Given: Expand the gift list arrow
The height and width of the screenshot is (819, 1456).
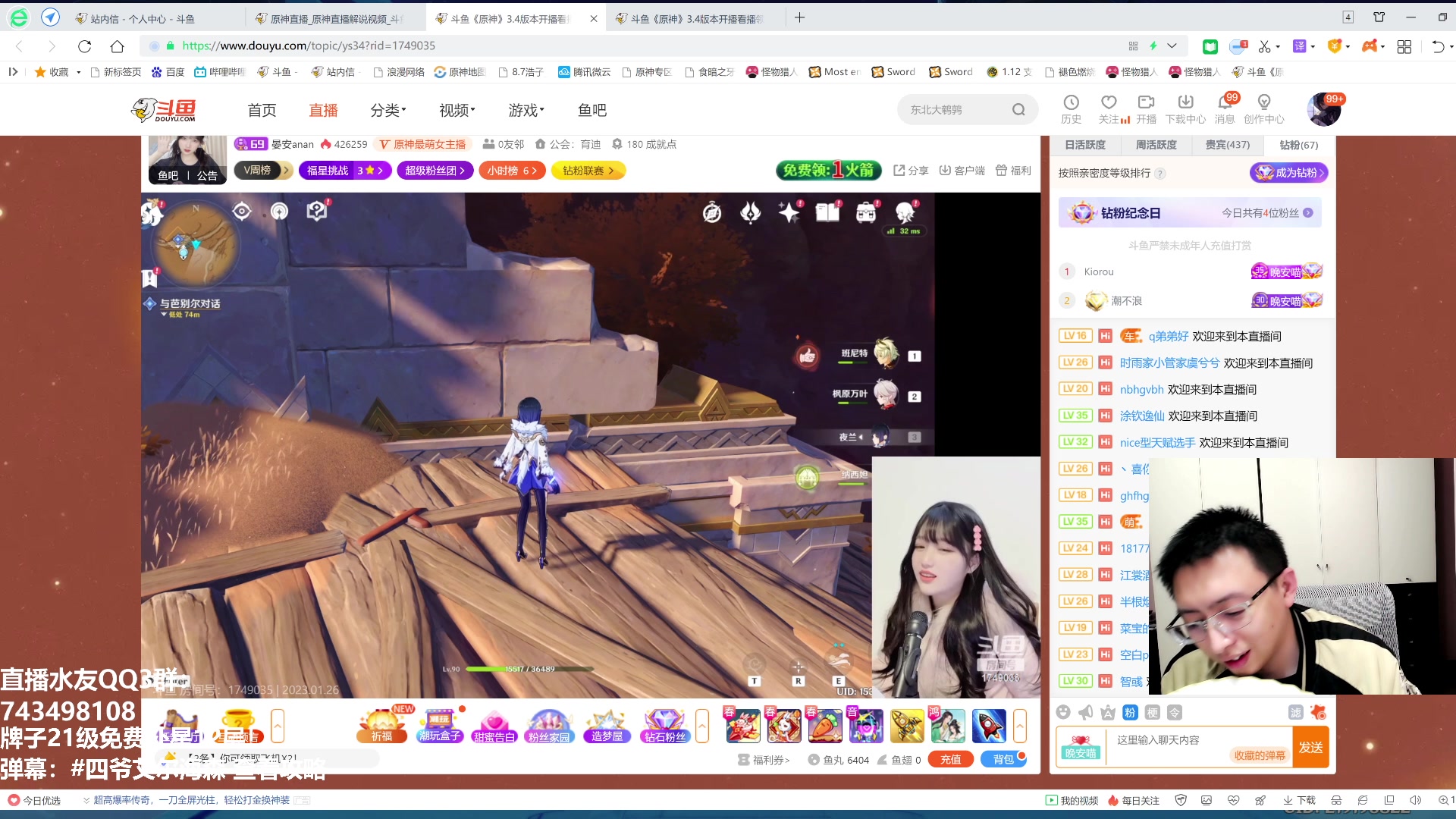Looking at the screenshot, I should coord(1020,726).
